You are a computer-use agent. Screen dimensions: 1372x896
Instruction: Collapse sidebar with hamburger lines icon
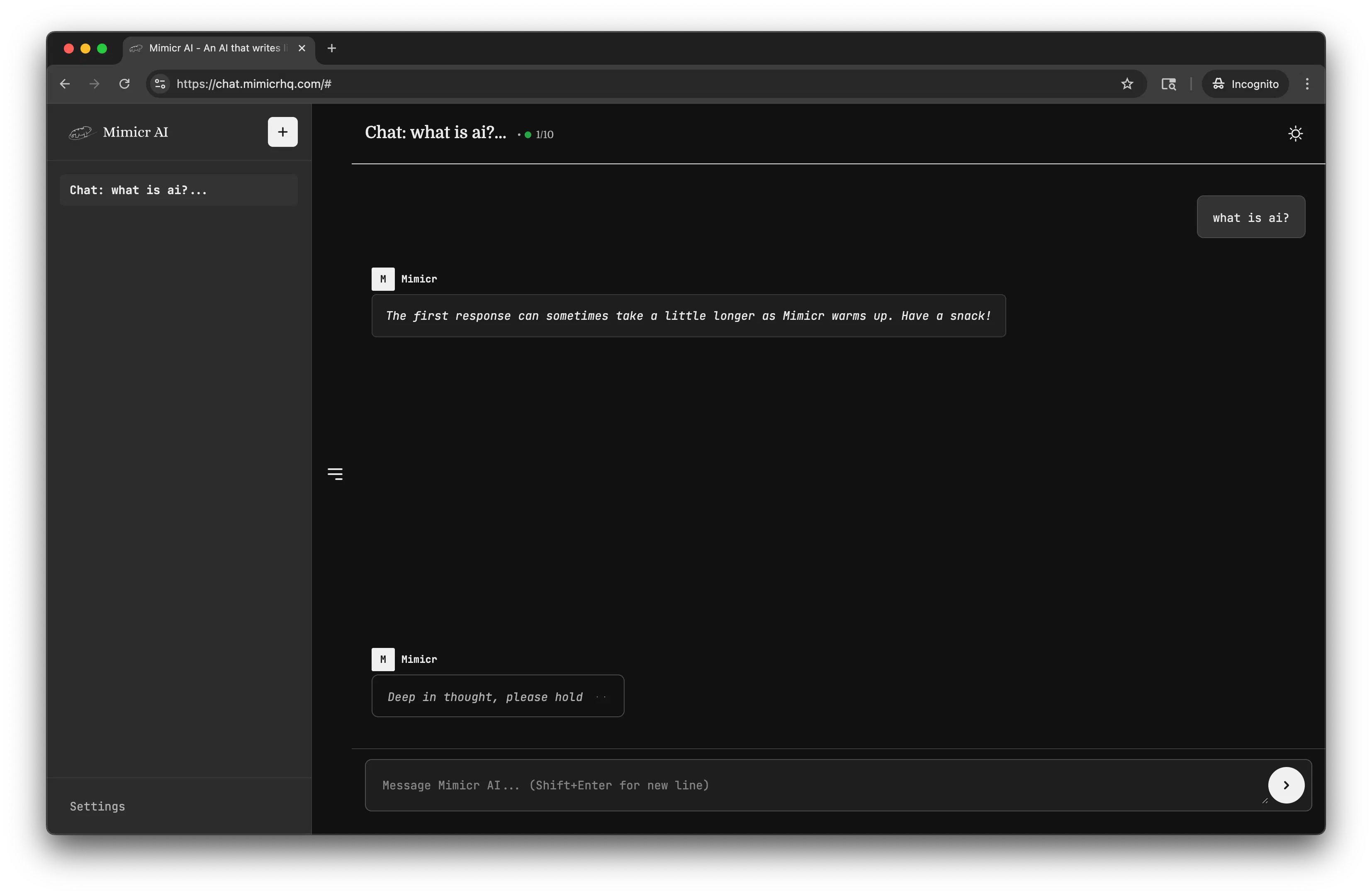(x=335, y=474)
